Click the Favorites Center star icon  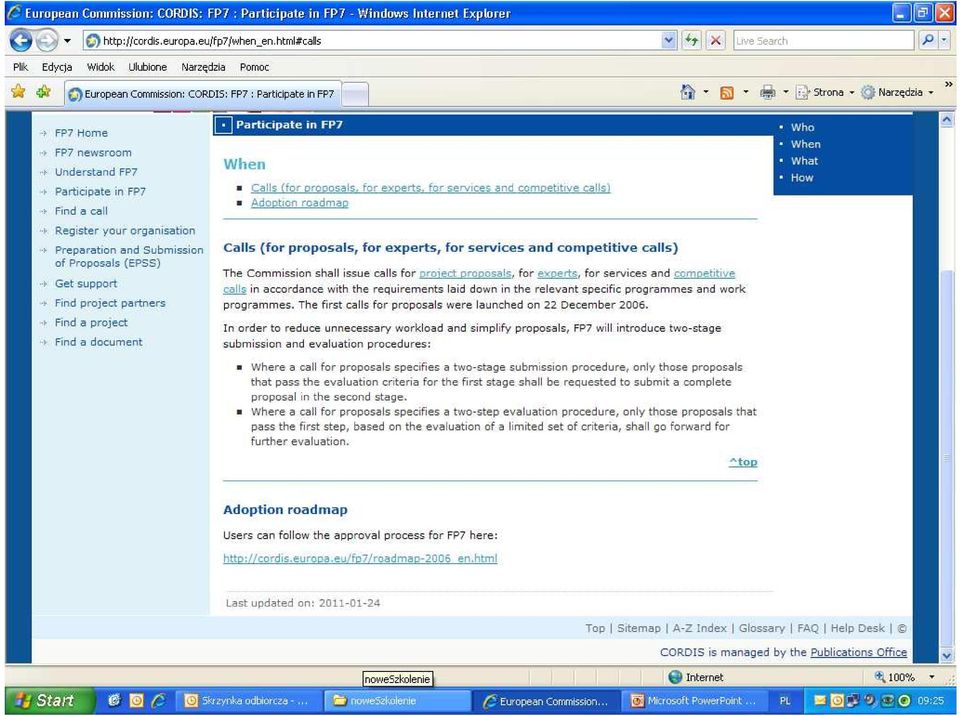tap(18, 92)
